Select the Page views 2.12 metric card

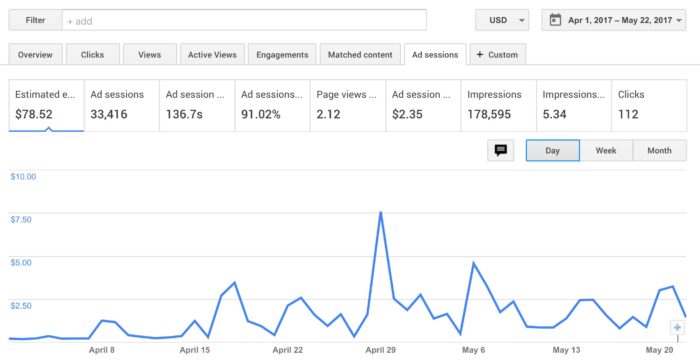point(347,105)
